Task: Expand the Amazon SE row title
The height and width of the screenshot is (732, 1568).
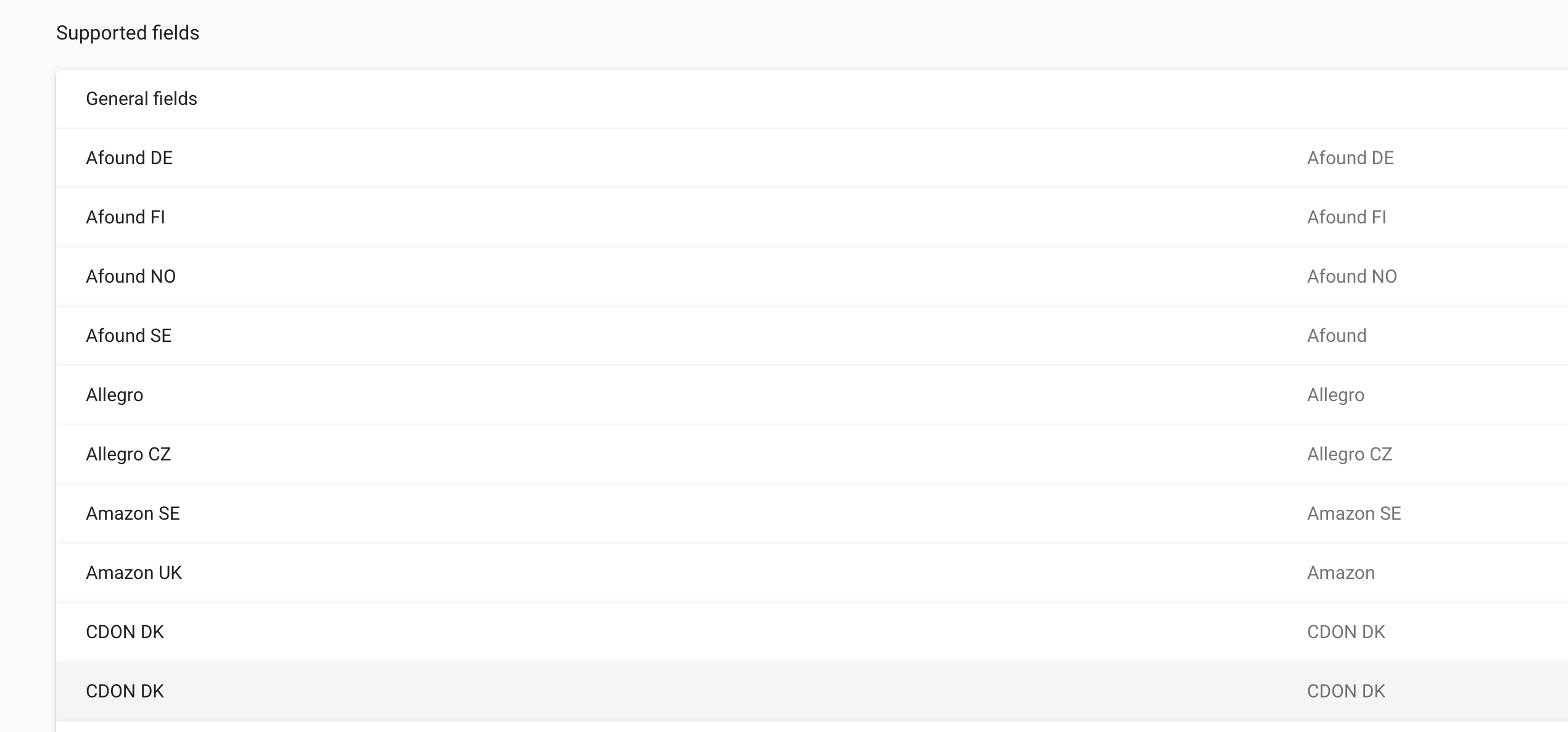Action: (133, 514)
